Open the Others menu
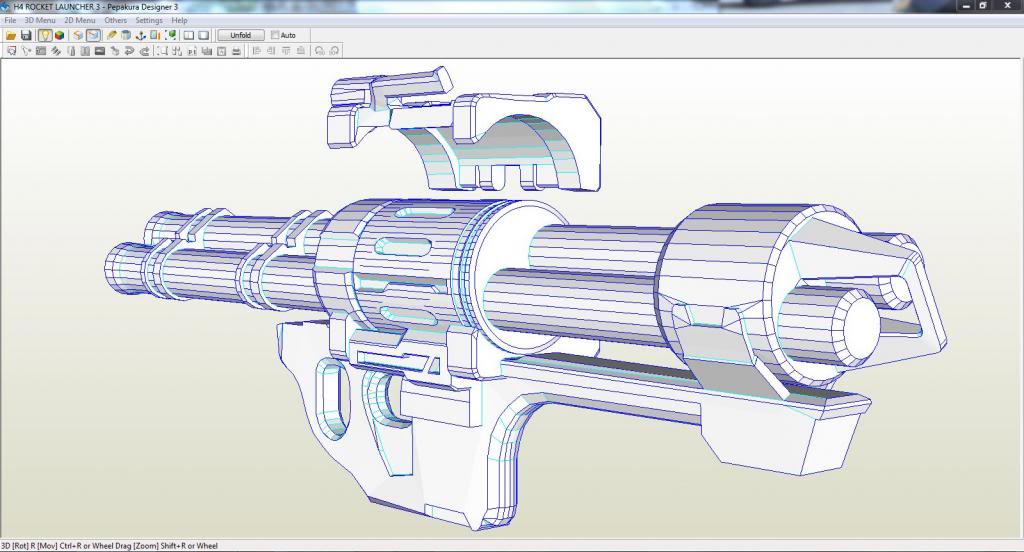This screenshot has width=1024, height=552. (x=115, y=20)
